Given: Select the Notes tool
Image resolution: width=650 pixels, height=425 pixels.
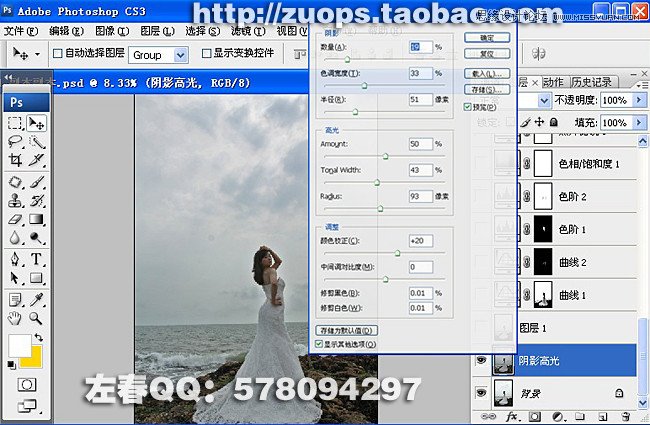Looking at the screenshot, I should click(x=15, y=300).
